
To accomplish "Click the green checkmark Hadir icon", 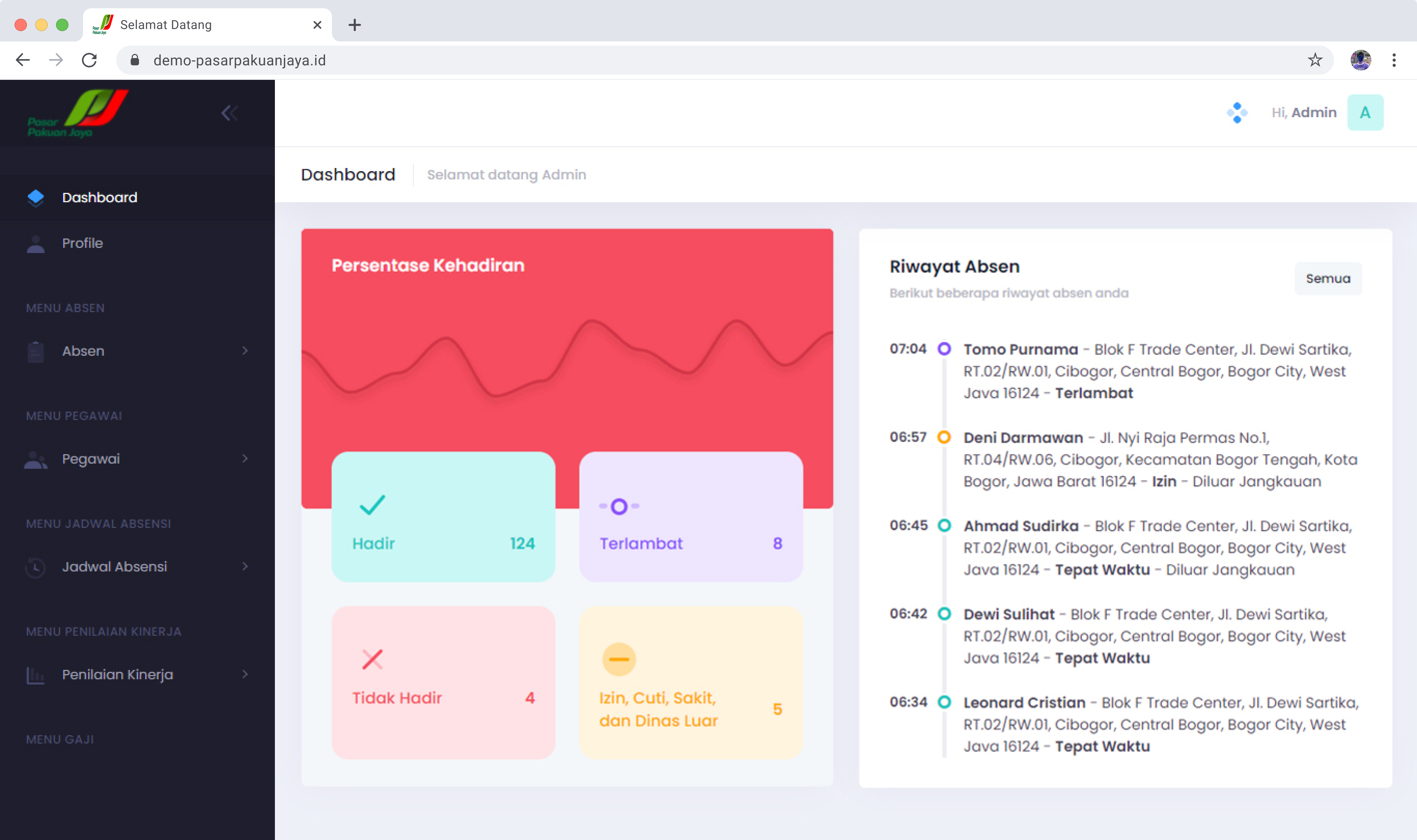I will (x=372, y=505).
